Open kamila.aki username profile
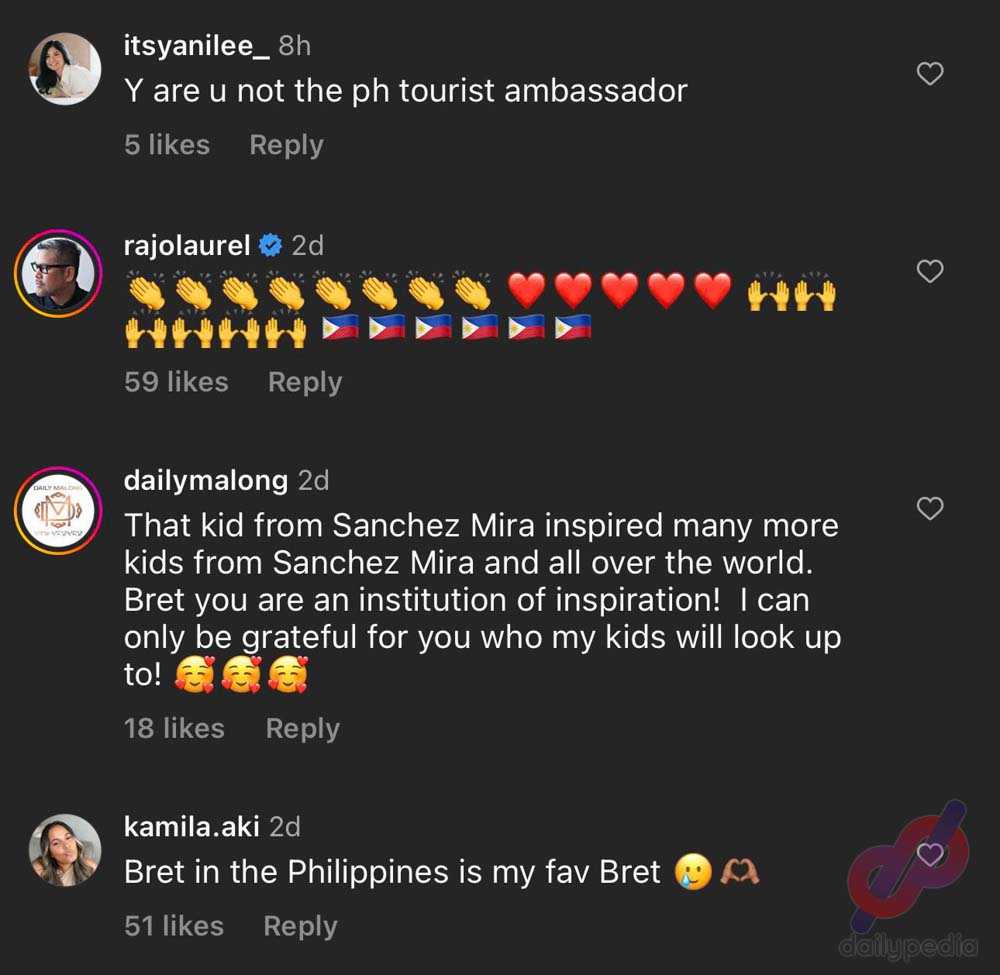Screen dimensions: 1000x975 click(x=192, y=826)
